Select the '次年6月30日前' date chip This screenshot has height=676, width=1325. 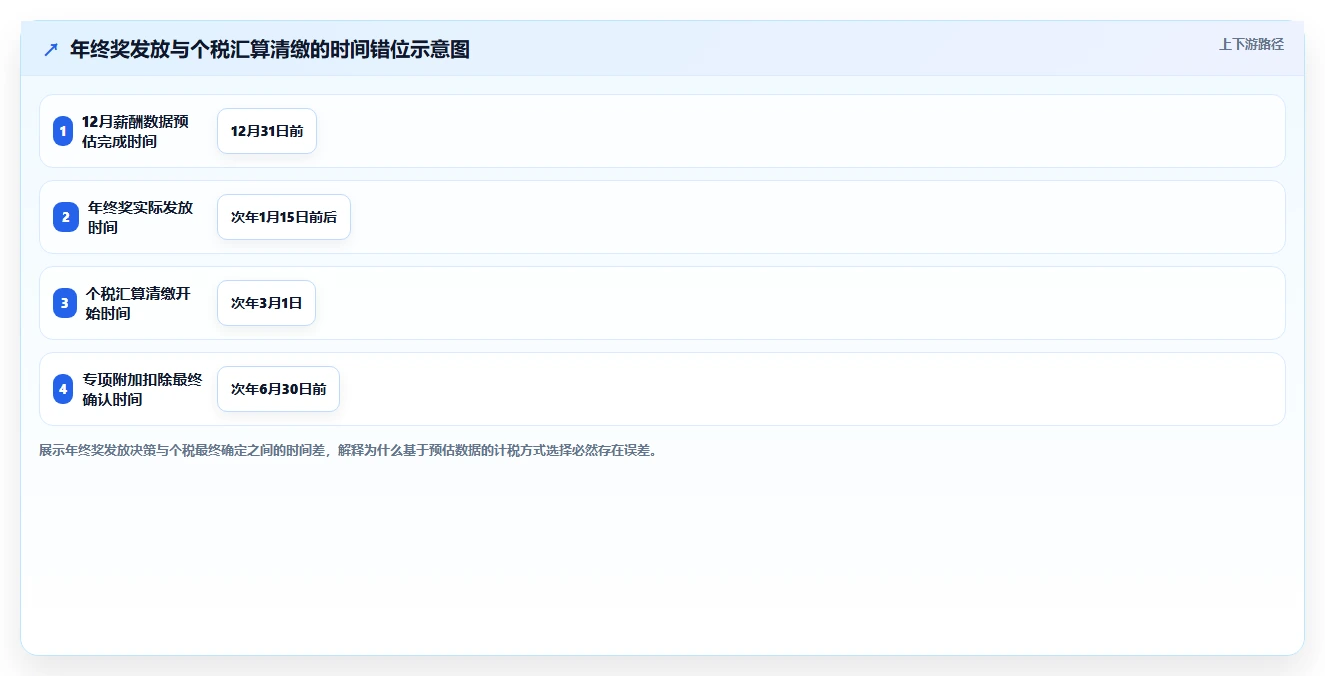[x=278, y=389]
